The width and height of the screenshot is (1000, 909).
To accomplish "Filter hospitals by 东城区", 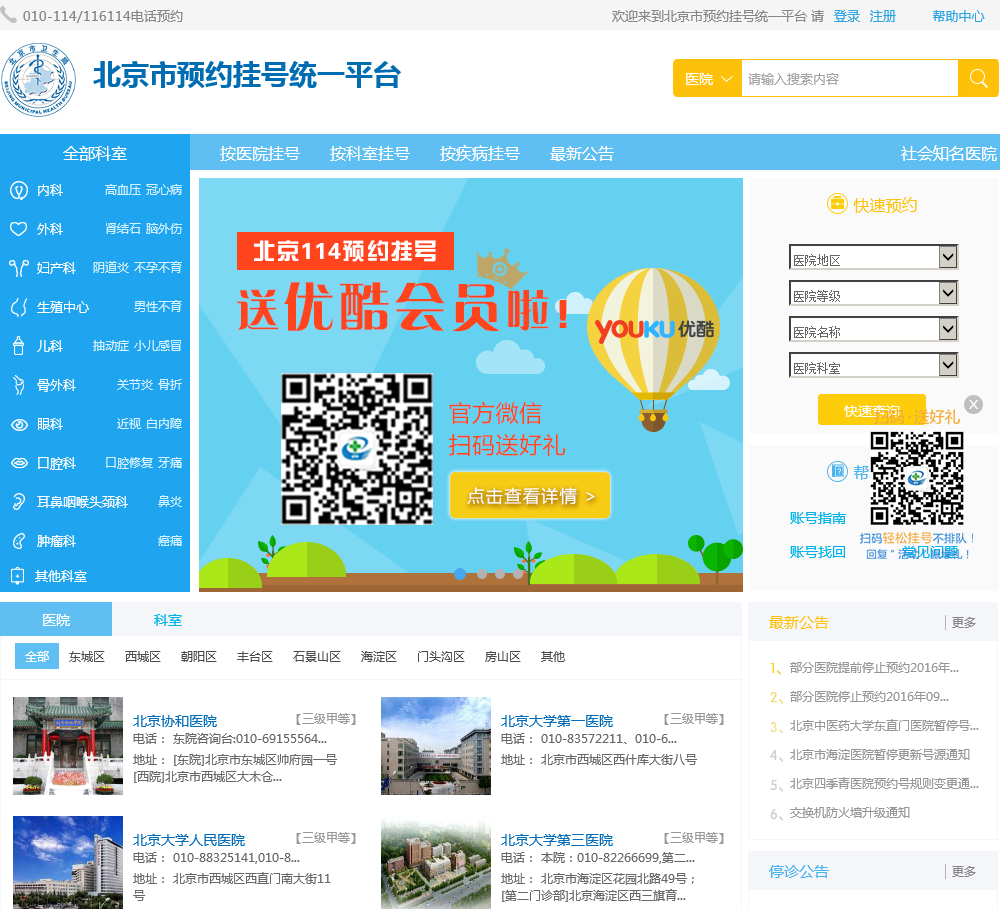I will [x=87, y=656].
